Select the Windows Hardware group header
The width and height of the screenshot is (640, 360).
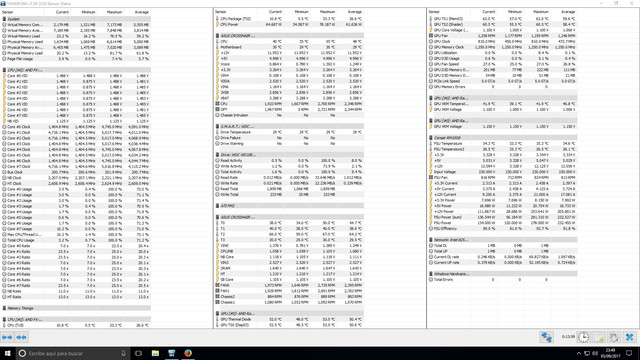(502, 274)
